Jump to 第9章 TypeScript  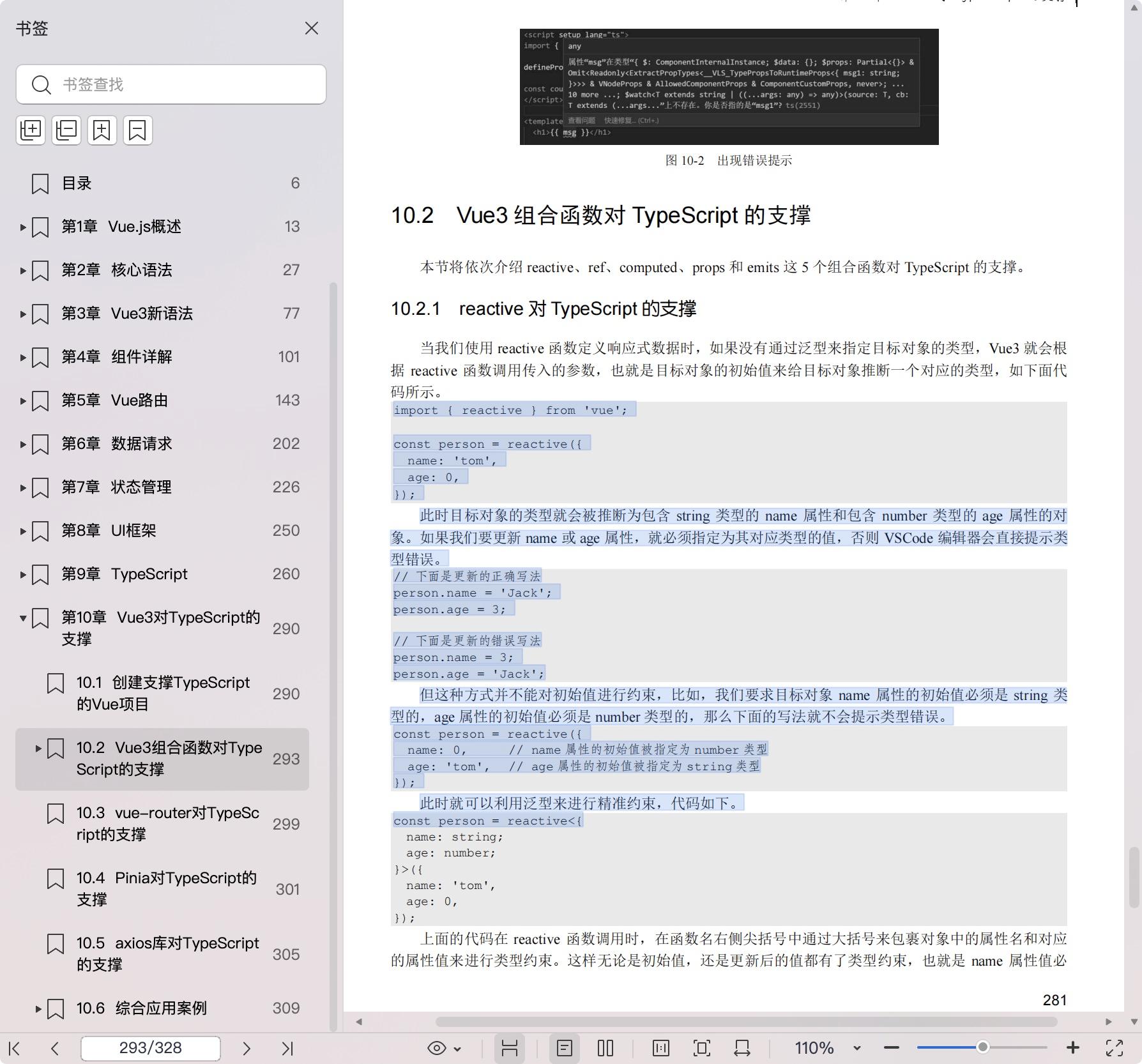tap(125, 574)
